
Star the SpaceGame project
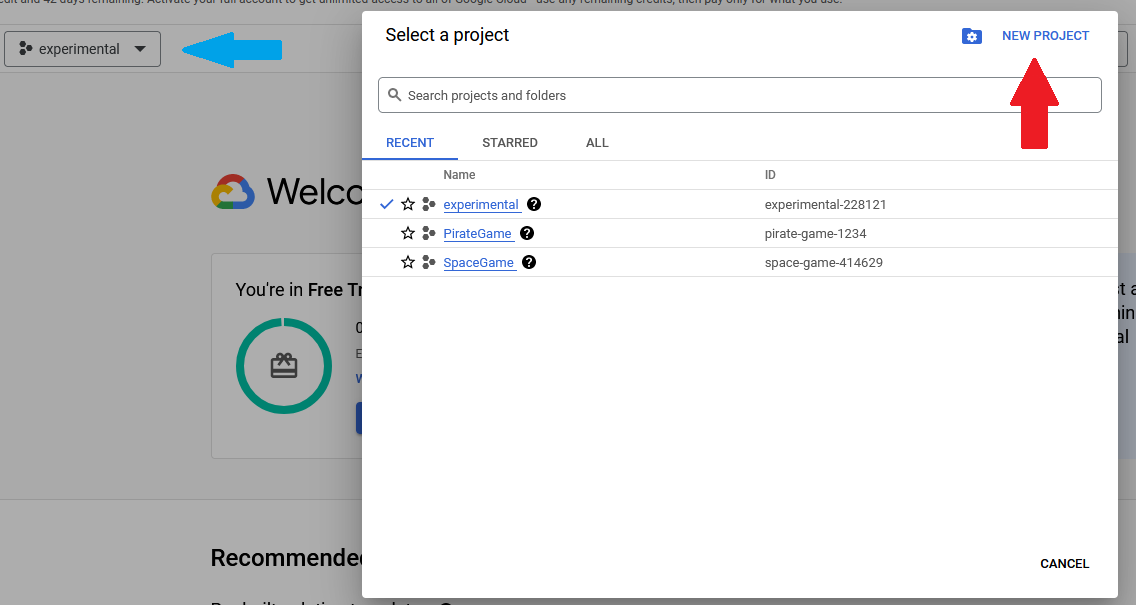coord(407,262)
